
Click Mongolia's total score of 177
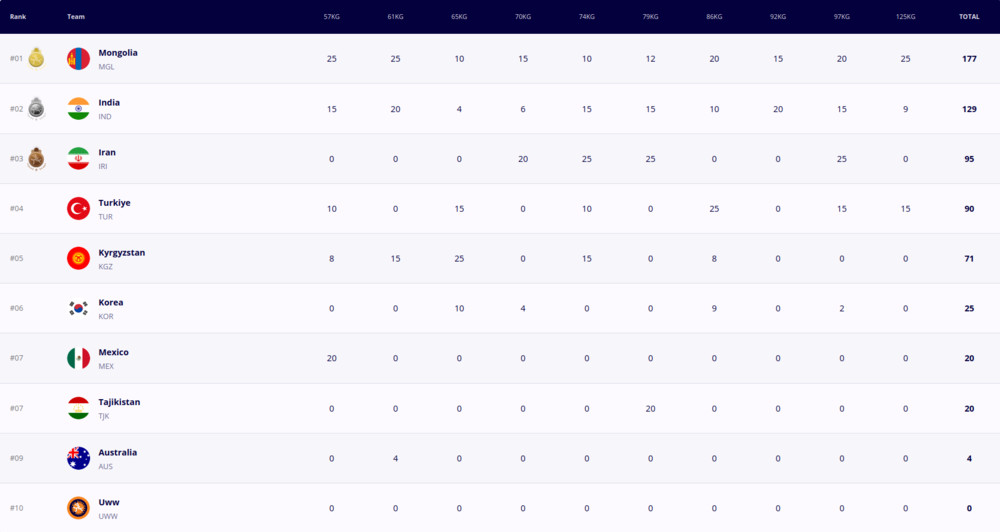969,59
